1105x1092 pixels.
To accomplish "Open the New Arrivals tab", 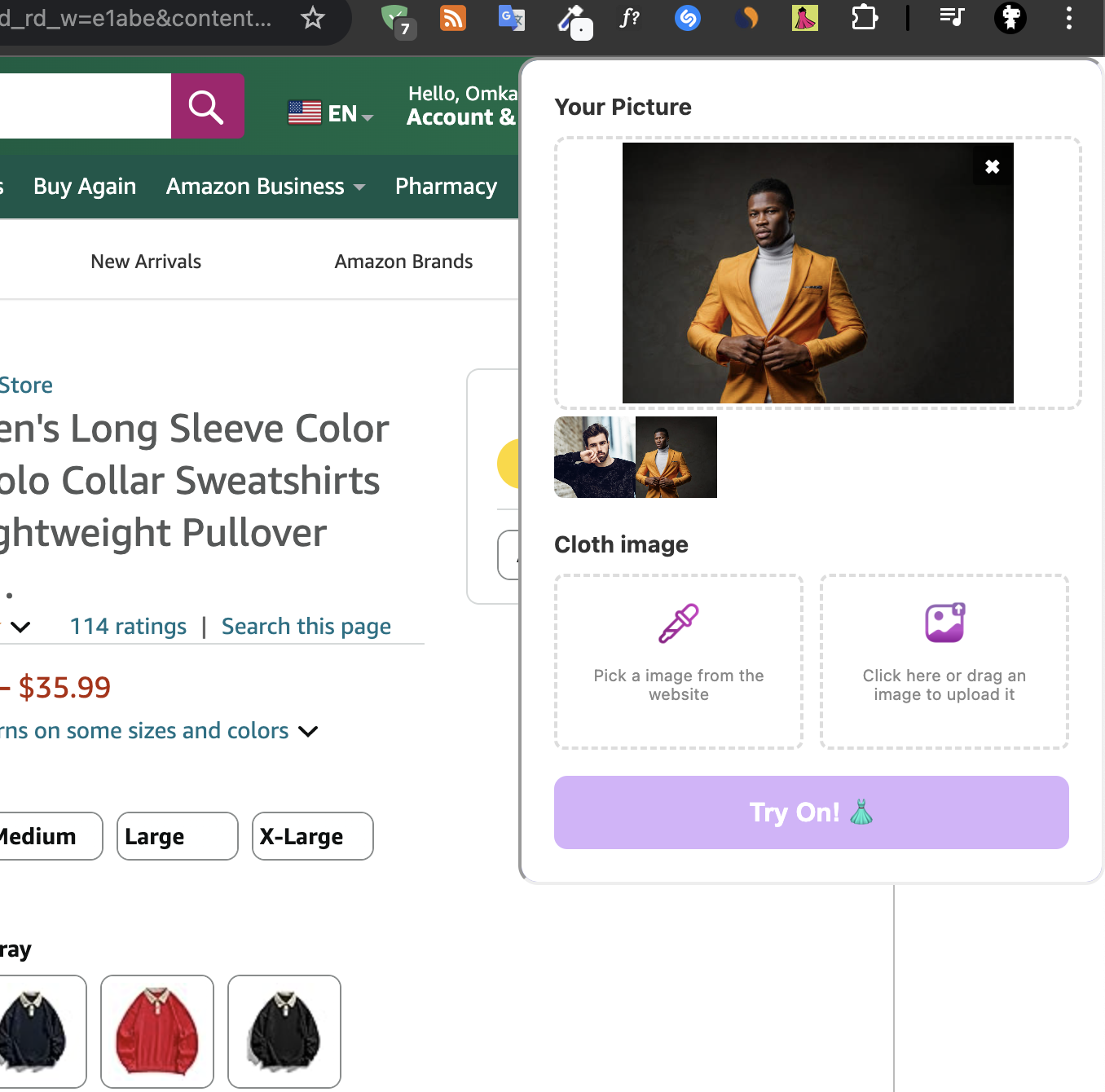I will tap(146, 262).
